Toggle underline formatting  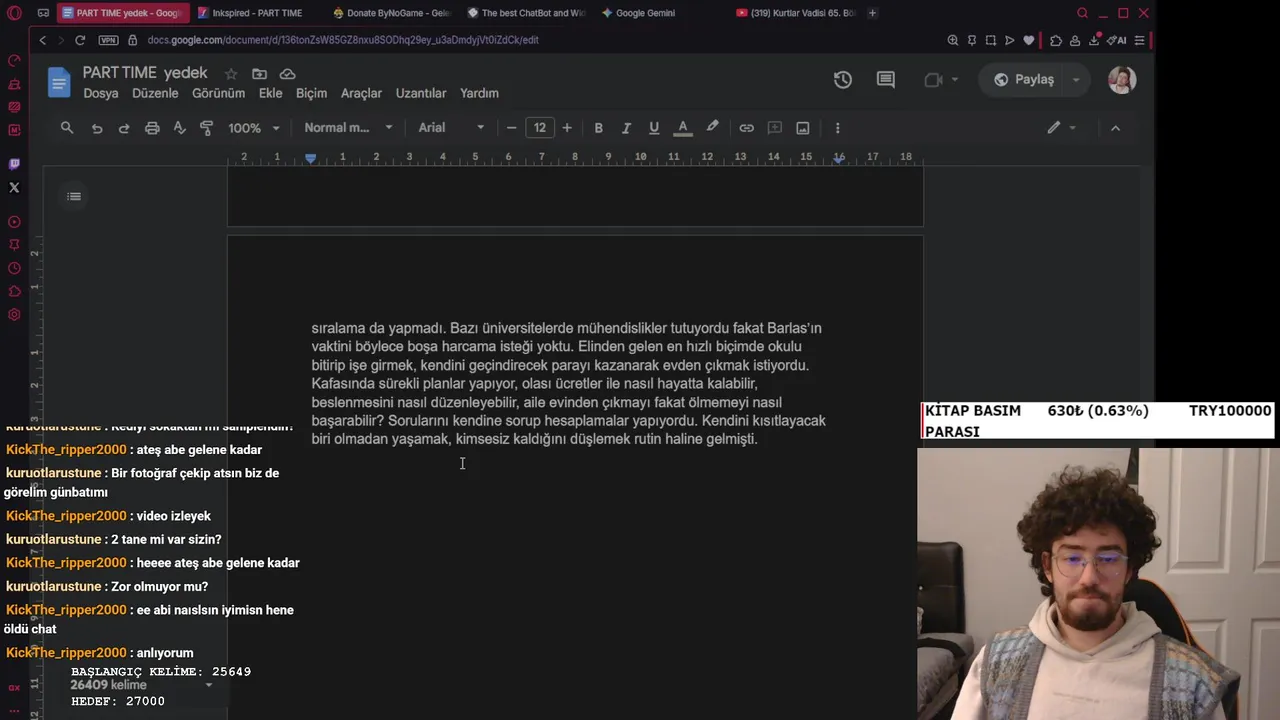click(654, 128)
